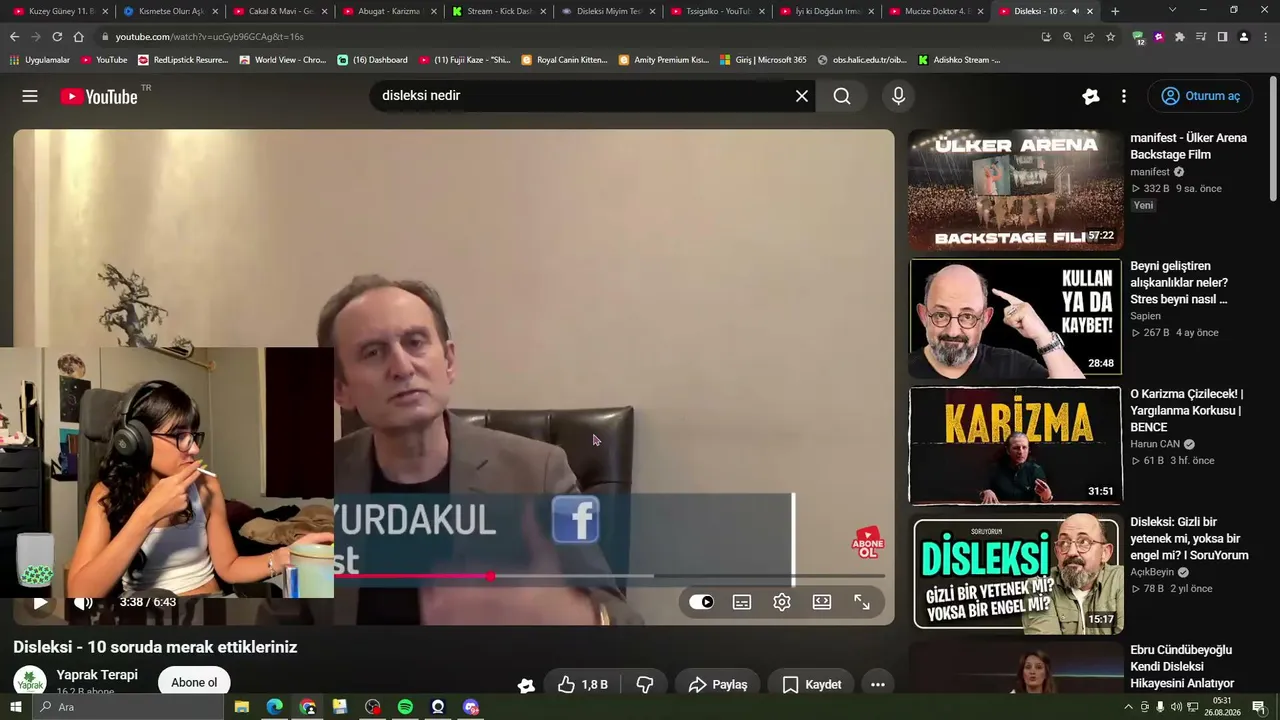The height and width of the screenshot is (720, 1280).
Task: Open Chrome media controls icon
Action: 1201,37
